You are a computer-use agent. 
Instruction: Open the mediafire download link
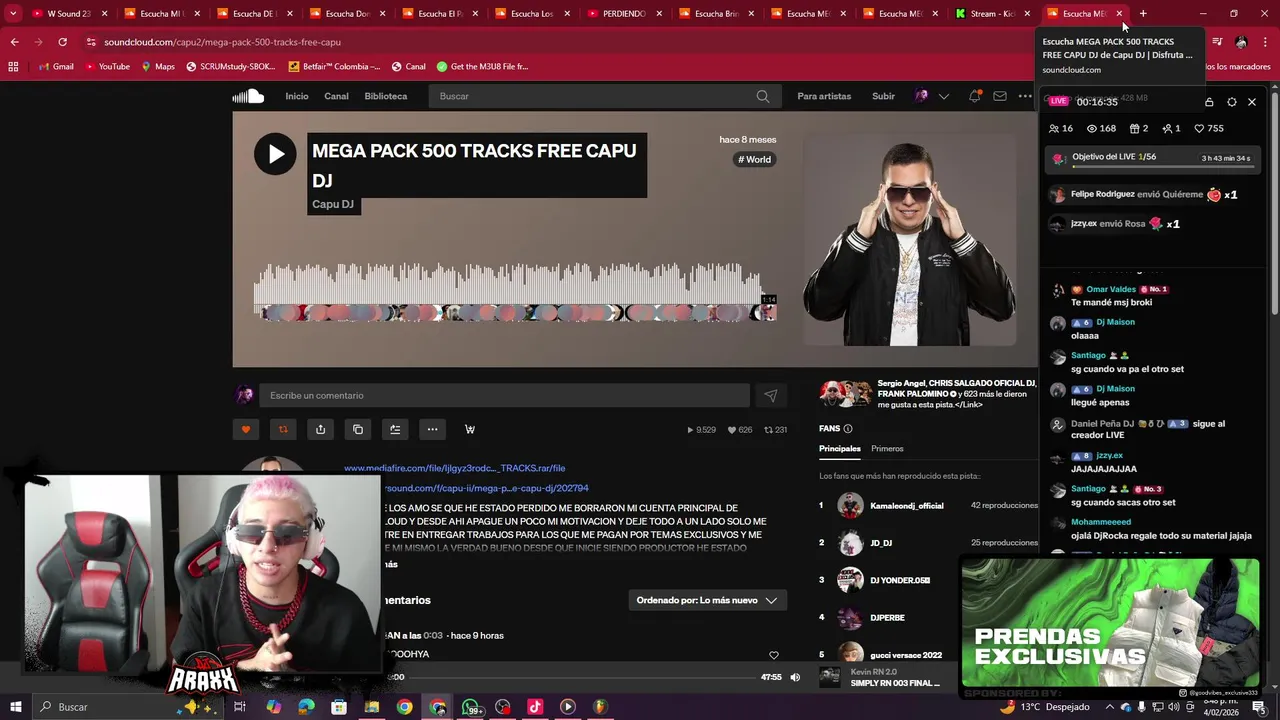[455, 468]
